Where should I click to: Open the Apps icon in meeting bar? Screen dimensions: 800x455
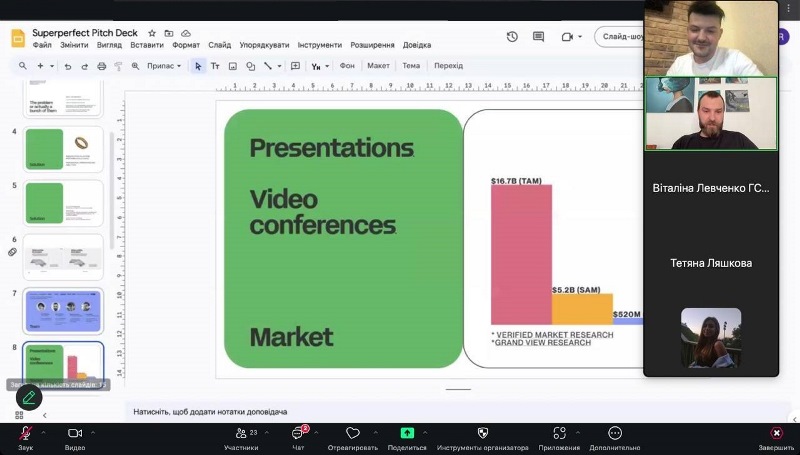pyautogui.click(x=559, y=433)
